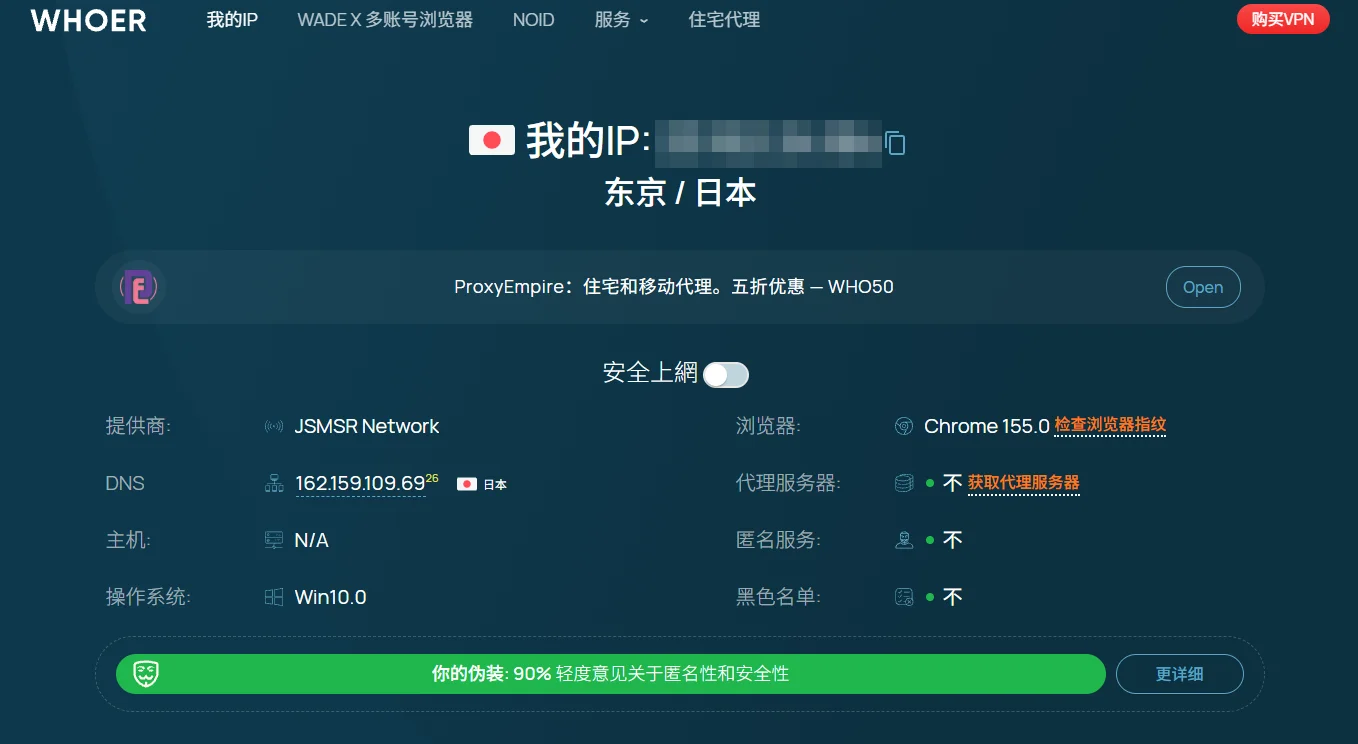Image resolution: width=1358 pixels, height=744 pixels.
Task: Click the anonymizer person icon in 匿名服务 row
Action: (904, 541)
